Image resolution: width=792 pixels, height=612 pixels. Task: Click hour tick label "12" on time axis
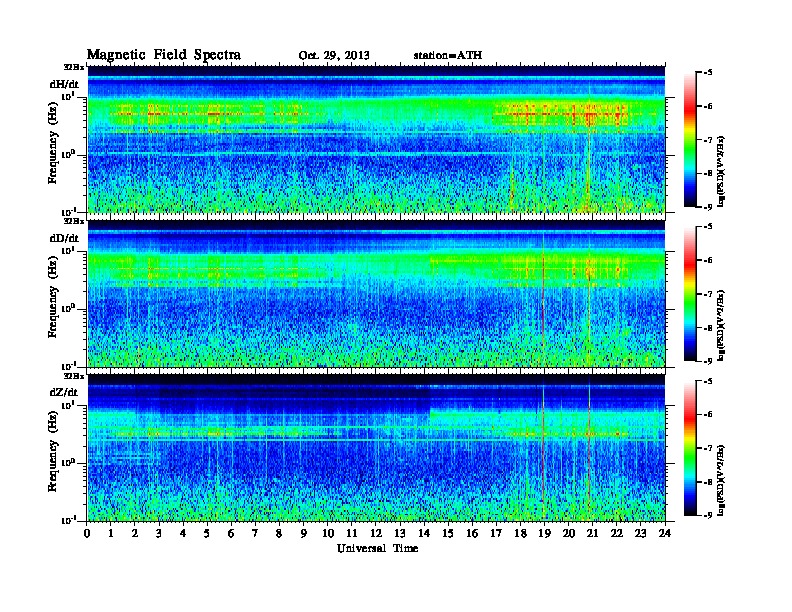pos(376,533)
